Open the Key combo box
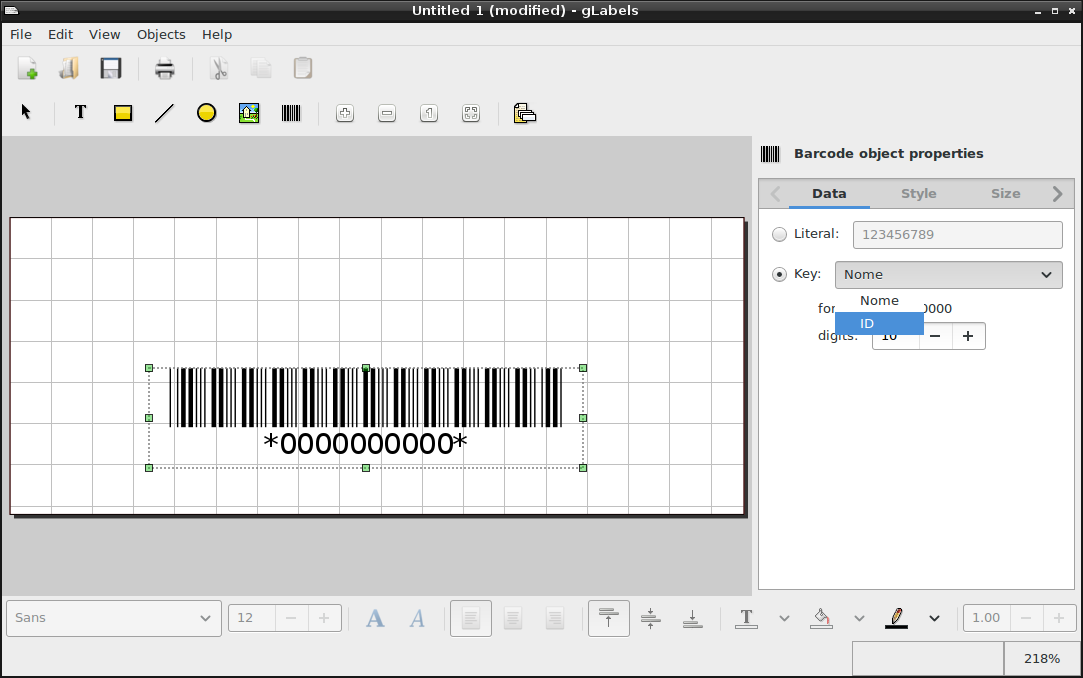The height and width of the screenshot is (678, 1083). 948,275
